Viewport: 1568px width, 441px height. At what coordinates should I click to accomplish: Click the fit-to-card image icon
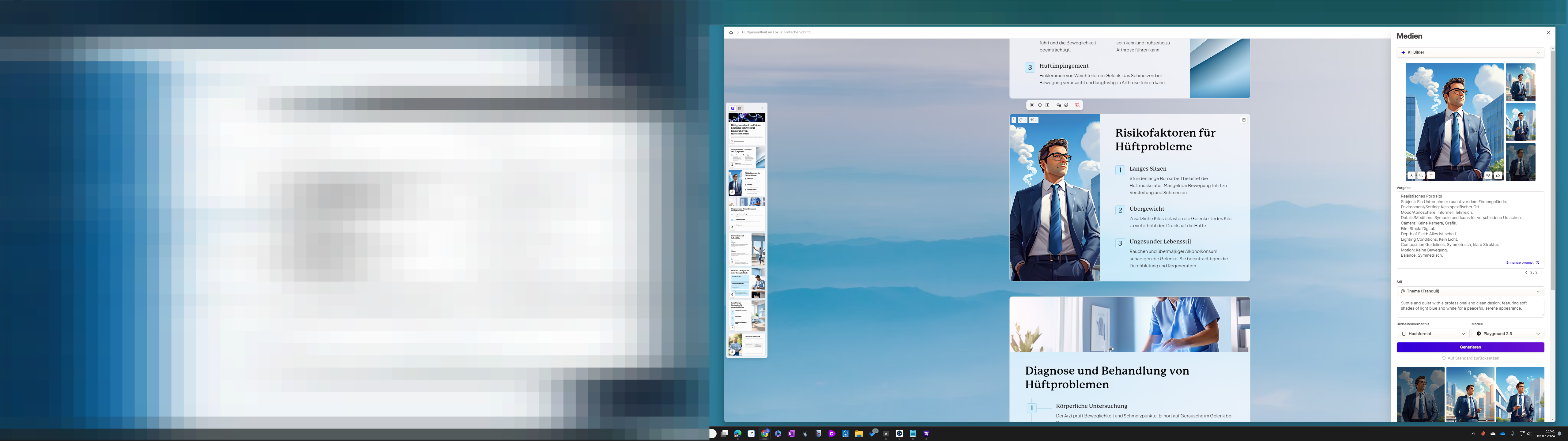[1032, 105]
